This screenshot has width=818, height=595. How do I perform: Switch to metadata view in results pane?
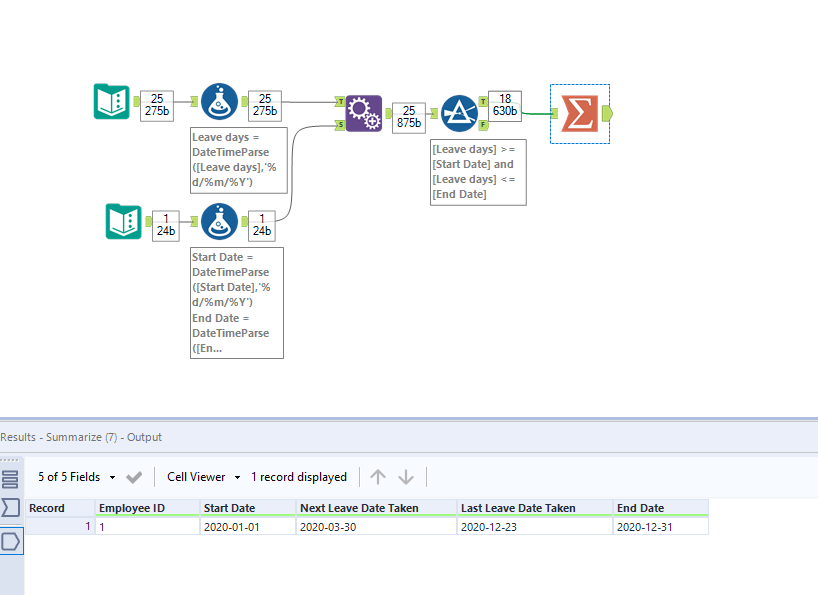pos(12,510)
